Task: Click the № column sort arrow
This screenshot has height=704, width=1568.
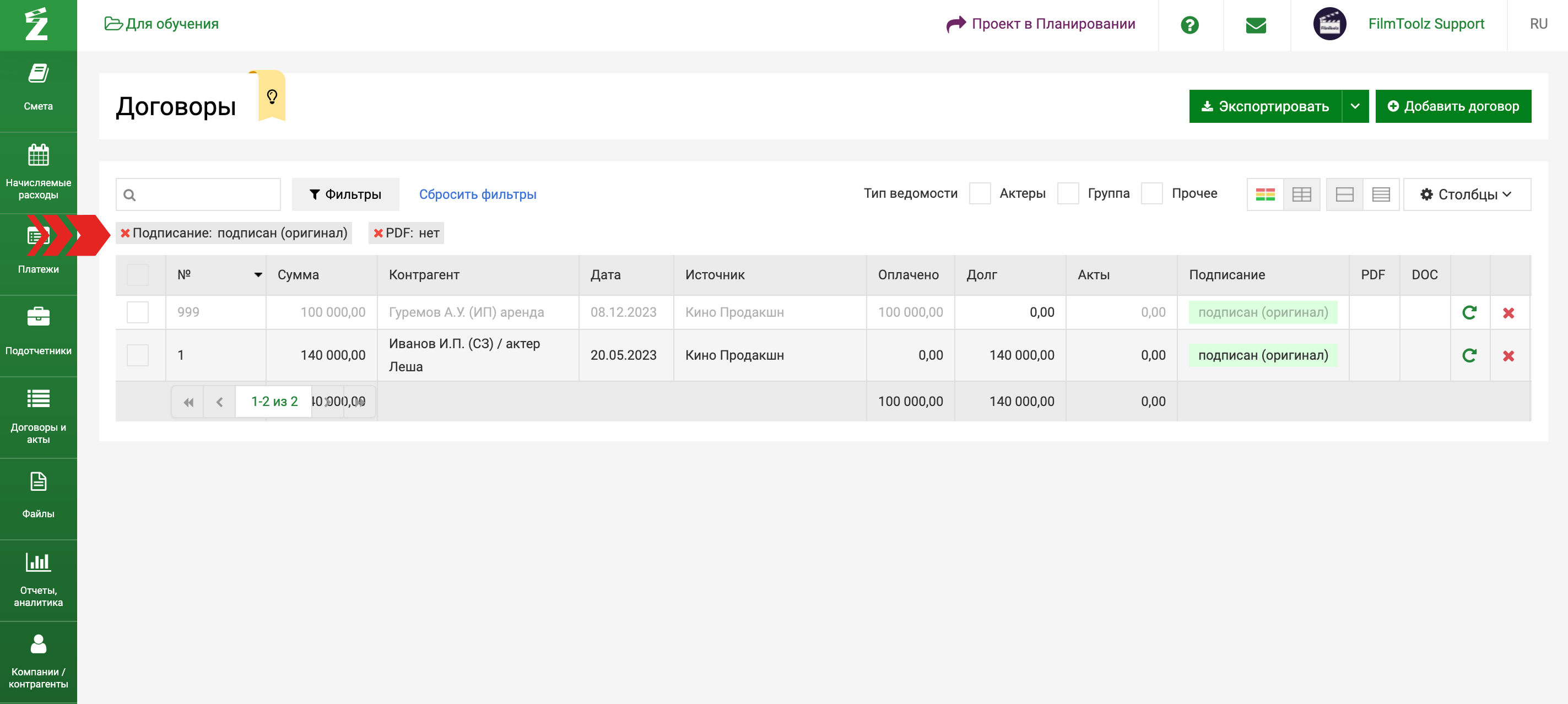Action: click(x=258, y=275)
